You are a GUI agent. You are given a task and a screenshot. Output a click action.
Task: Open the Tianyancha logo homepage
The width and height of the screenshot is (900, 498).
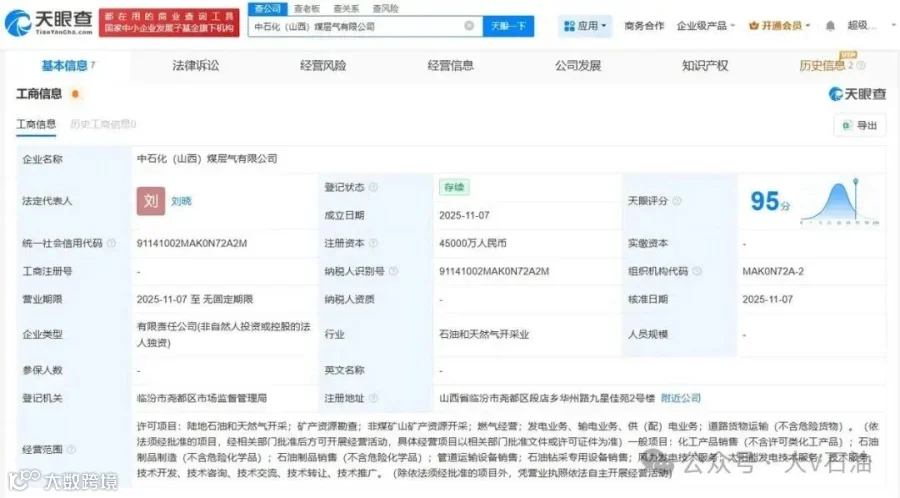point(48,23)
